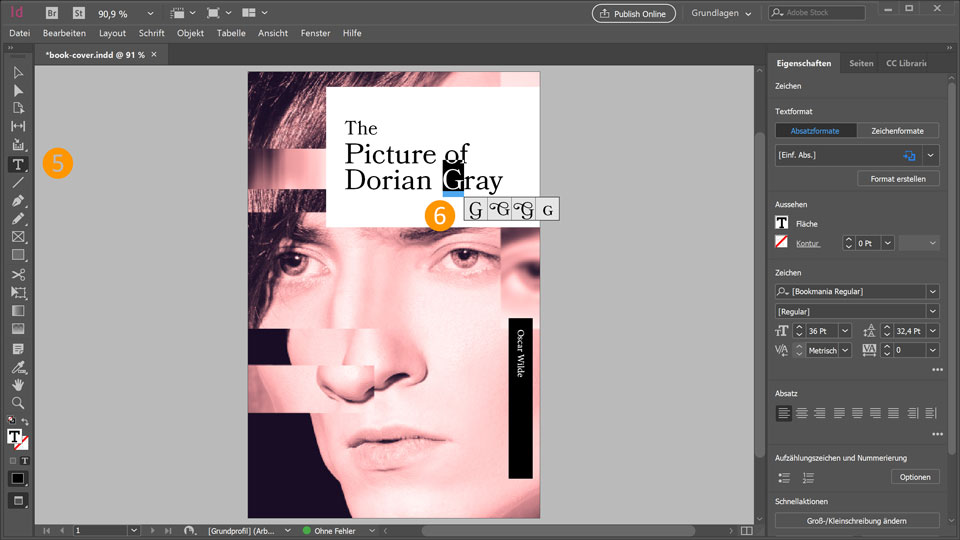Toggle formatting affects text button

pyautogui.click(x=25, y=460)
